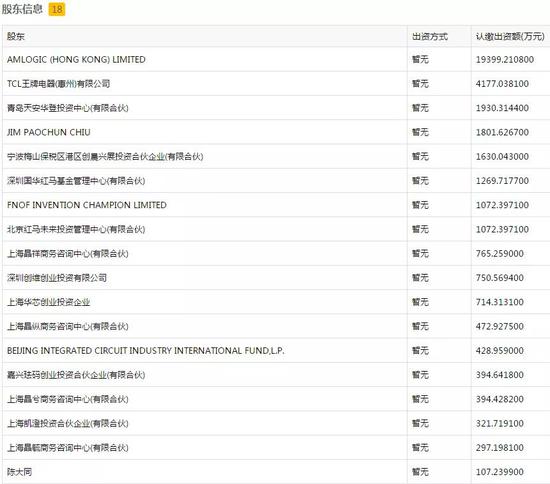Open the shareholder name in the 472.927500 row
Screen dimensions: 550x484
[x=68, y=326]
